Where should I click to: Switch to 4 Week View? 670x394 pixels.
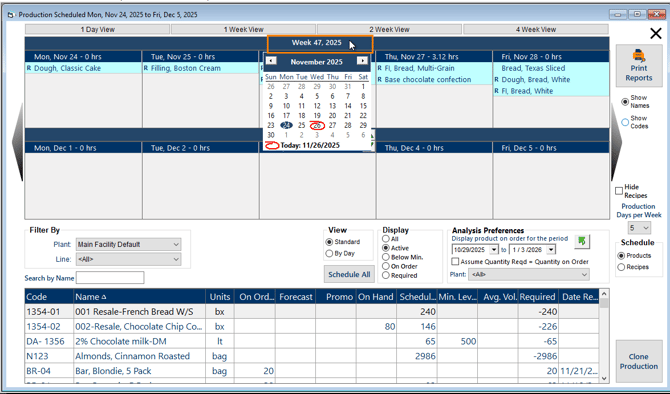pyautogui.click(x=536, y=29)
